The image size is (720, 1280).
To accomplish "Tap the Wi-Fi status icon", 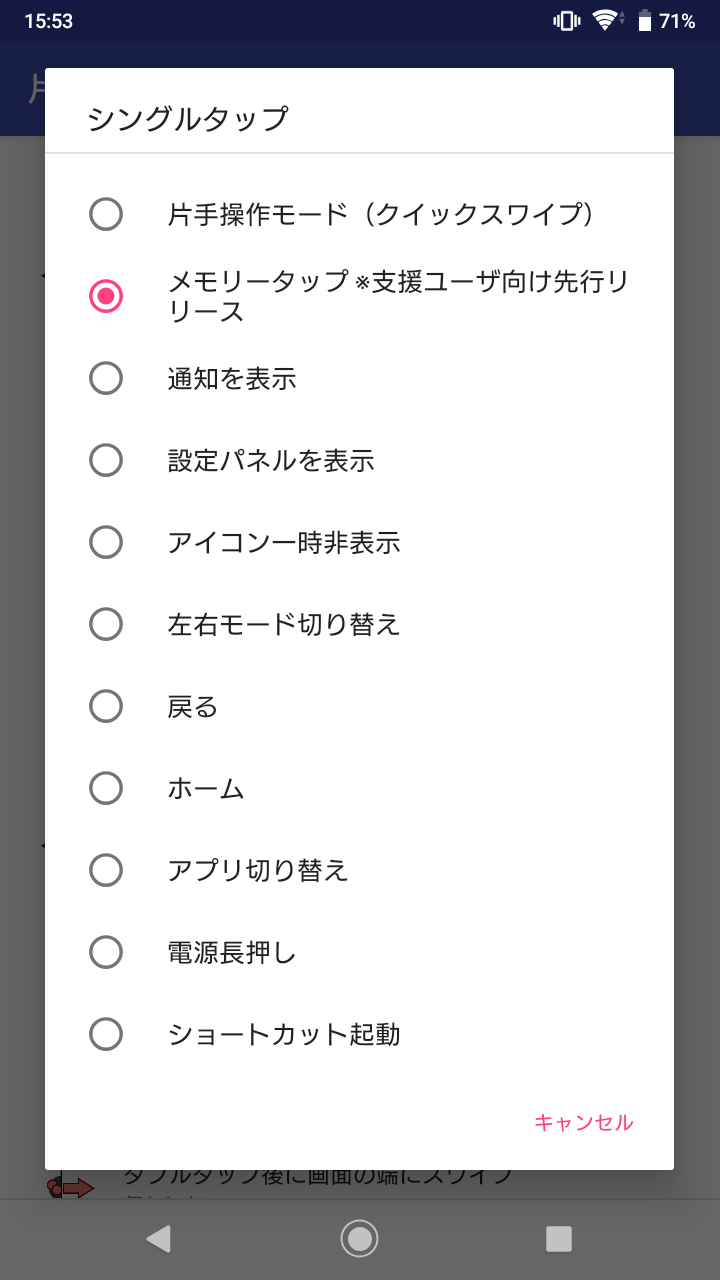I will [x=606, y=20].
